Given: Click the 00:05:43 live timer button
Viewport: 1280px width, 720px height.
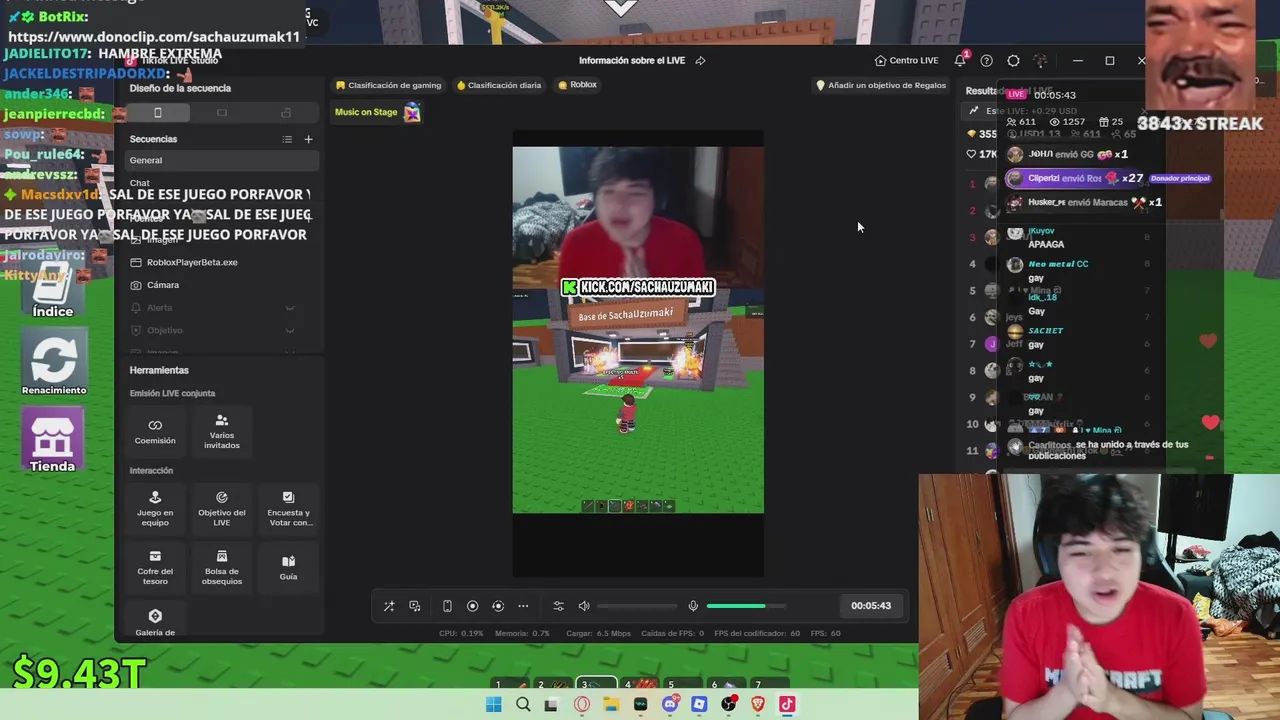Looking at the screenshot, I should point(871,606).
